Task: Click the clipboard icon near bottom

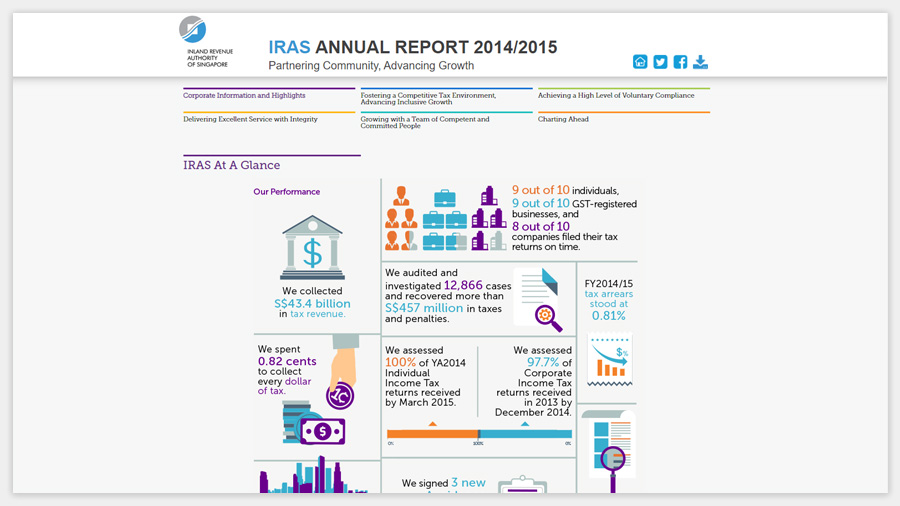Action: (x=522, y=485)
